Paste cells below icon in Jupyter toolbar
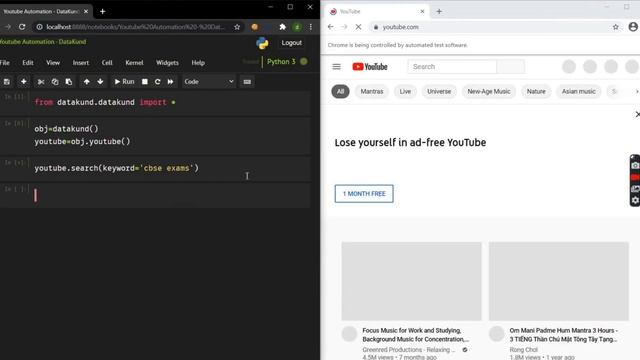Image resolution: width=640 pixels, height=360 pixels. point(69,82)
